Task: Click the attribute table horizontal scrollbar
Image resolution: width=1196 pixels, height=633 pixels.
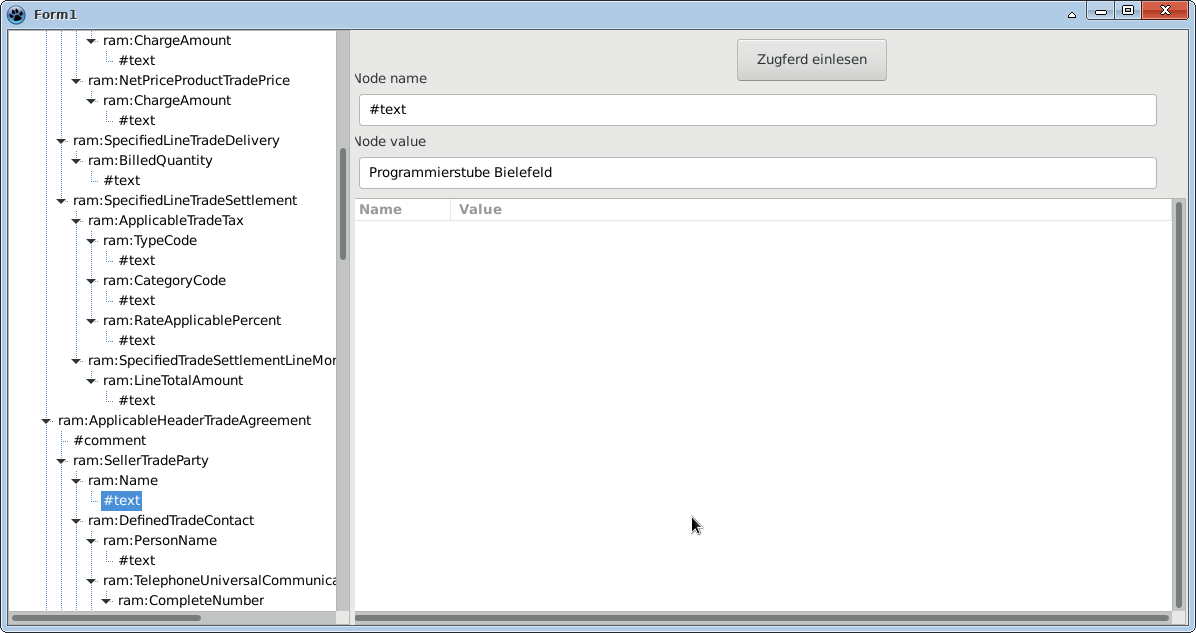Action: [762, 618]
